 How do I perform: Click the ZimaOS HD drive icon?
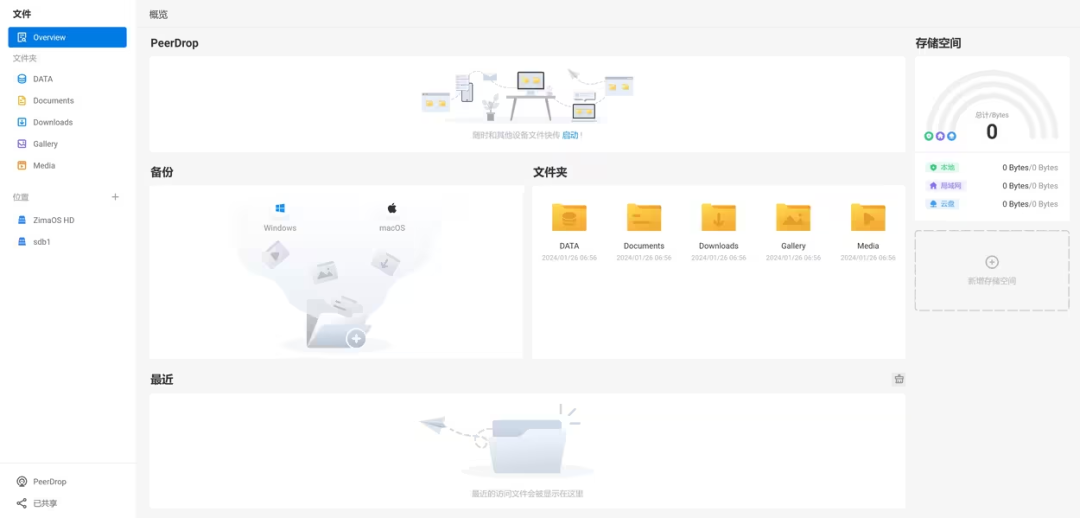pos(21,220)
